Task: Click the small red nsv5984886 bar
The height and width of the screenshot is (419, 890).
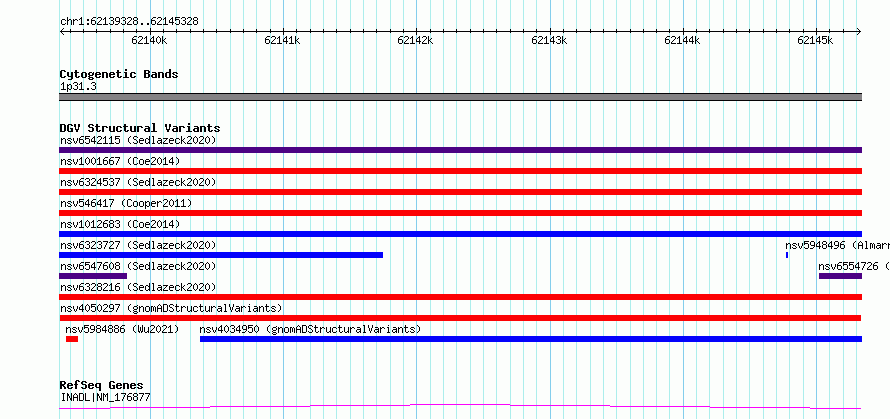Action: [x=72, y=339]
